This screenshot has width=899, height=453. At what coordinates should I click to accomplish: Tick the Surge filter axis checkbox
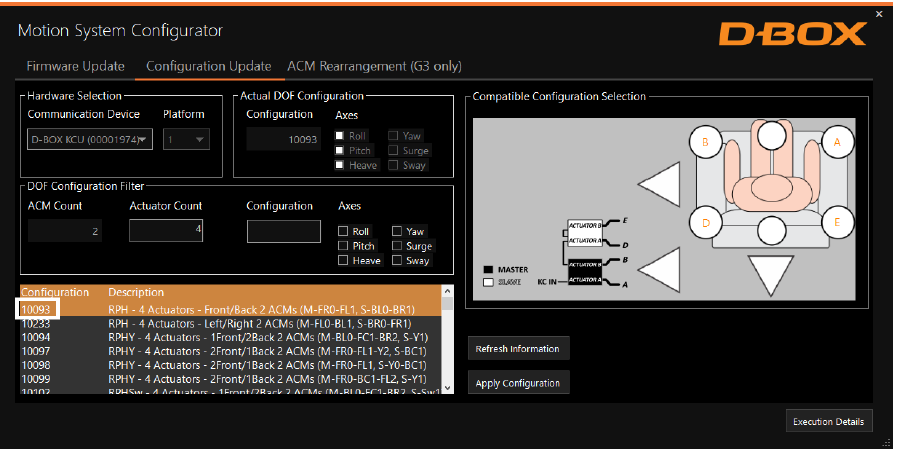click(x=398, y=246)
